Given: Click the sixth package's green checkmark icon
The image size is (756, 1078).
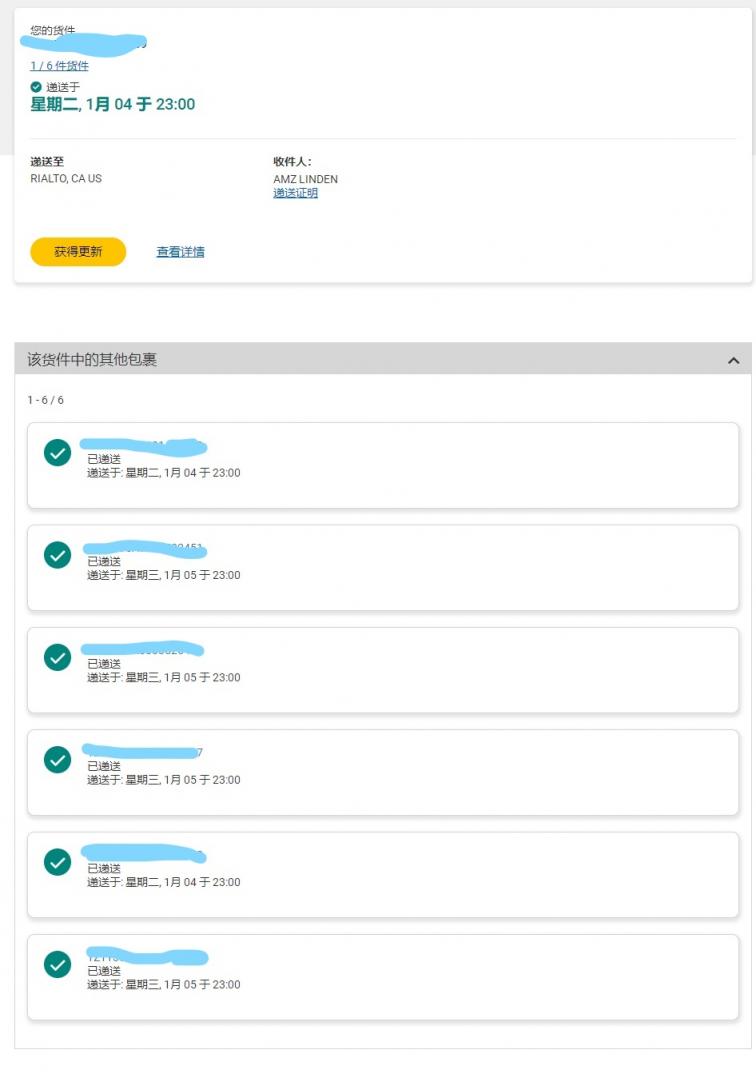Looking at the screenshot, I should pos(57,965).
